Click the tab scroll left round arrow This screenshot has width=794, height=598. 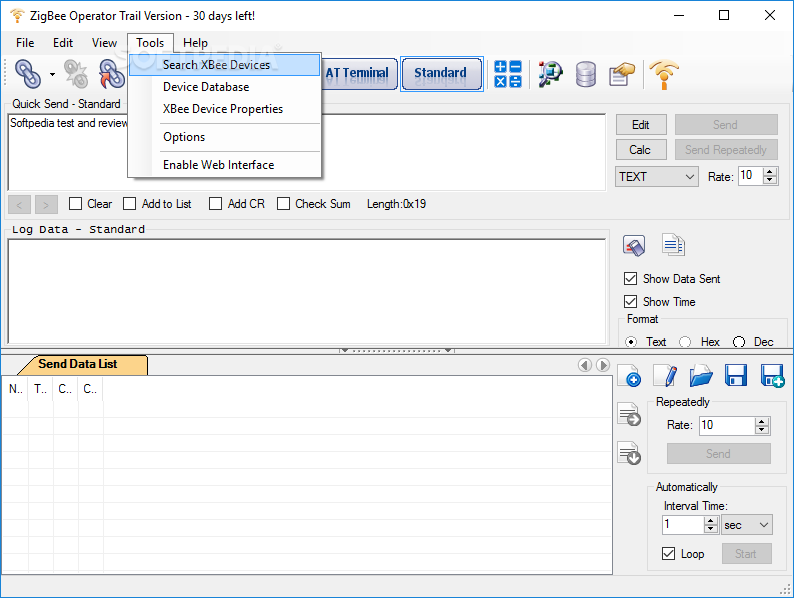(585, 365)
